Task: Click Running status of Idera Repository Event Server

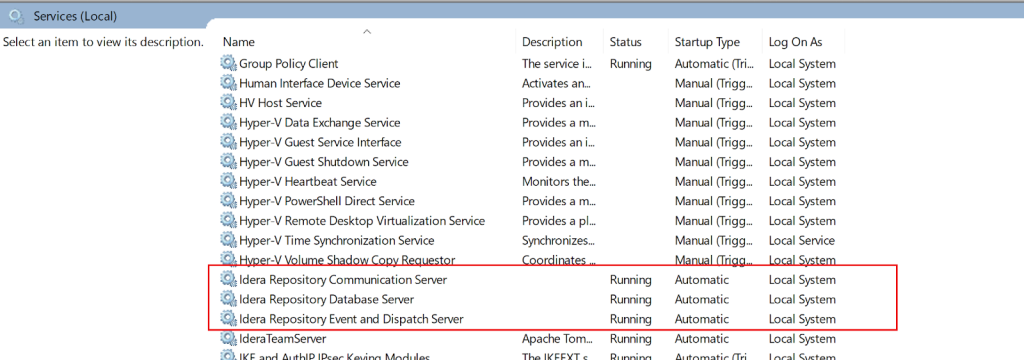Action: click(x=631, y=319)
